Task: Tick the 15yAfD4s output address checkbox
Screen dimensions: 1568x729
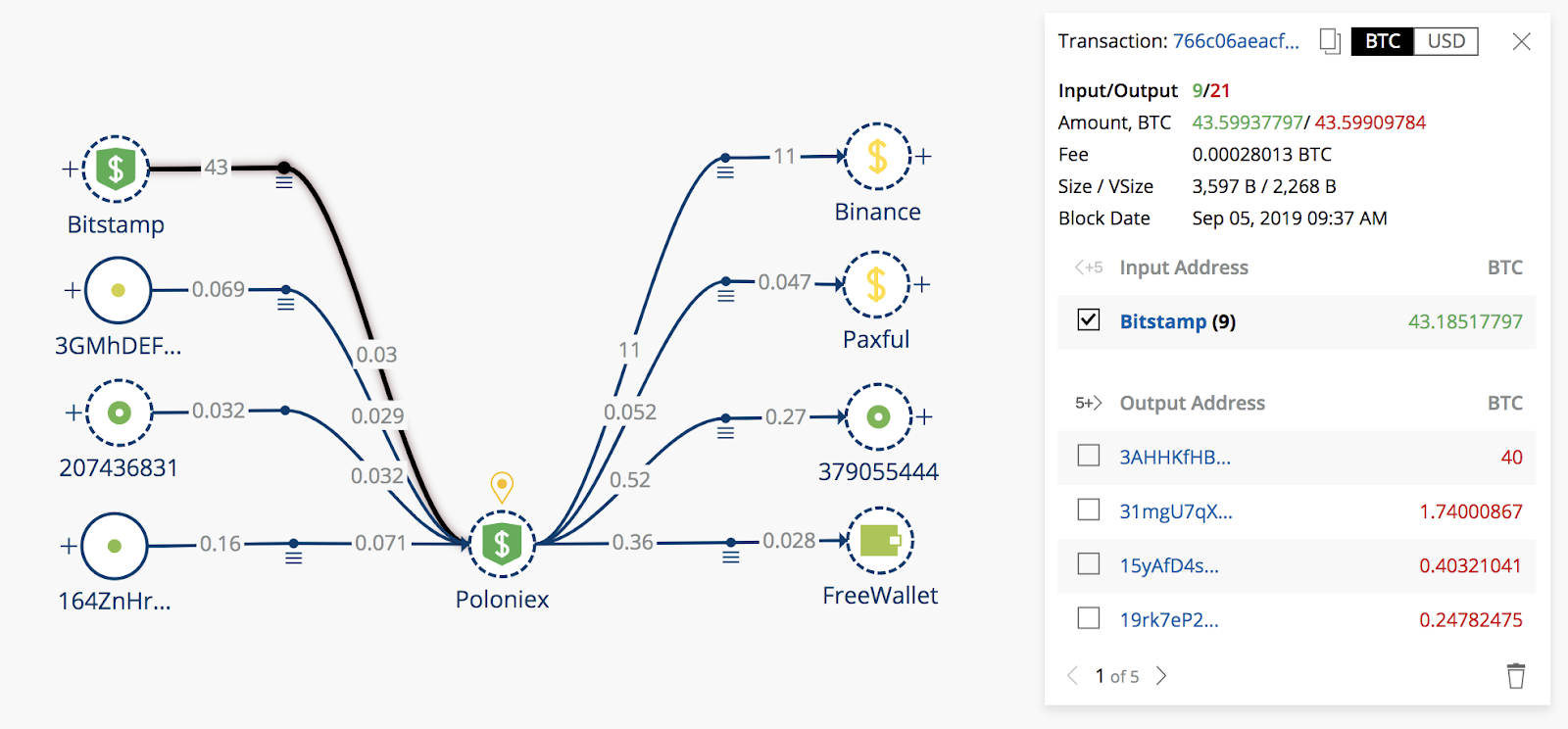Action: coord(1088,564)
